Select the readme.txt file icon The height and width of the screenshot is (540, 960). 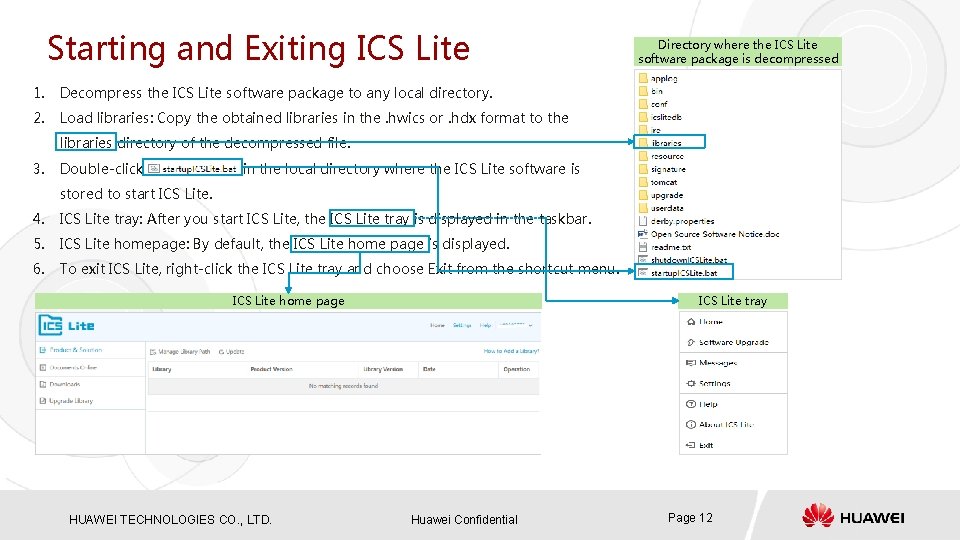pos(643,247)
